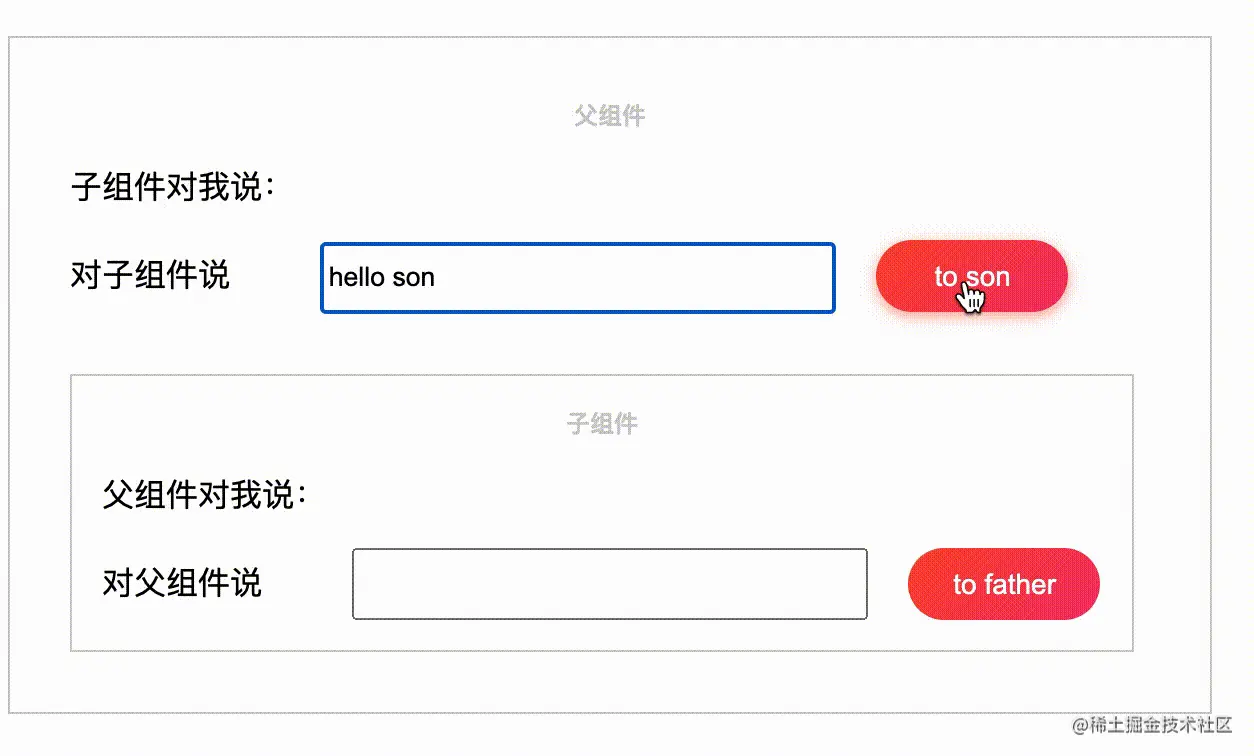Focus the input containing "hello son"
The width and height of the screenshot is (1254, 756).
[x=578, y=277]
